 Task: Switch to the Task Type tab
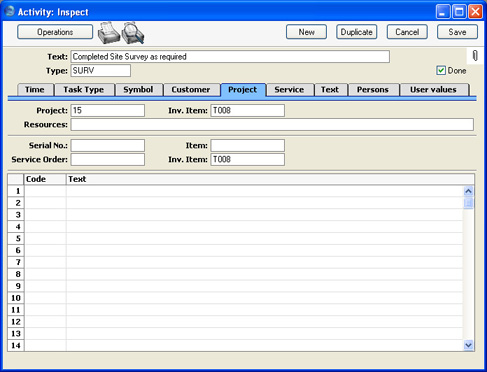point(84,90)
